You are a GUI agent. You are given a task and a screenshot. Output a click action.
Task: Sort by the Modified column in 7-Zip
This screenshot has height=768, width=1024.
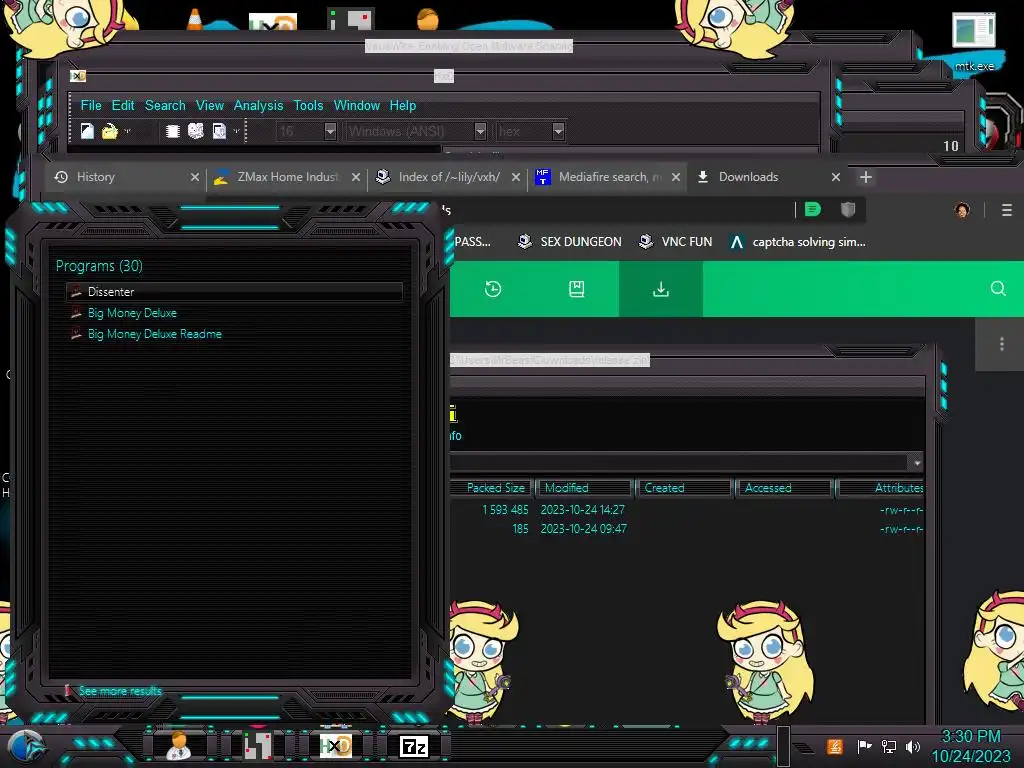[x=584, y=488]
